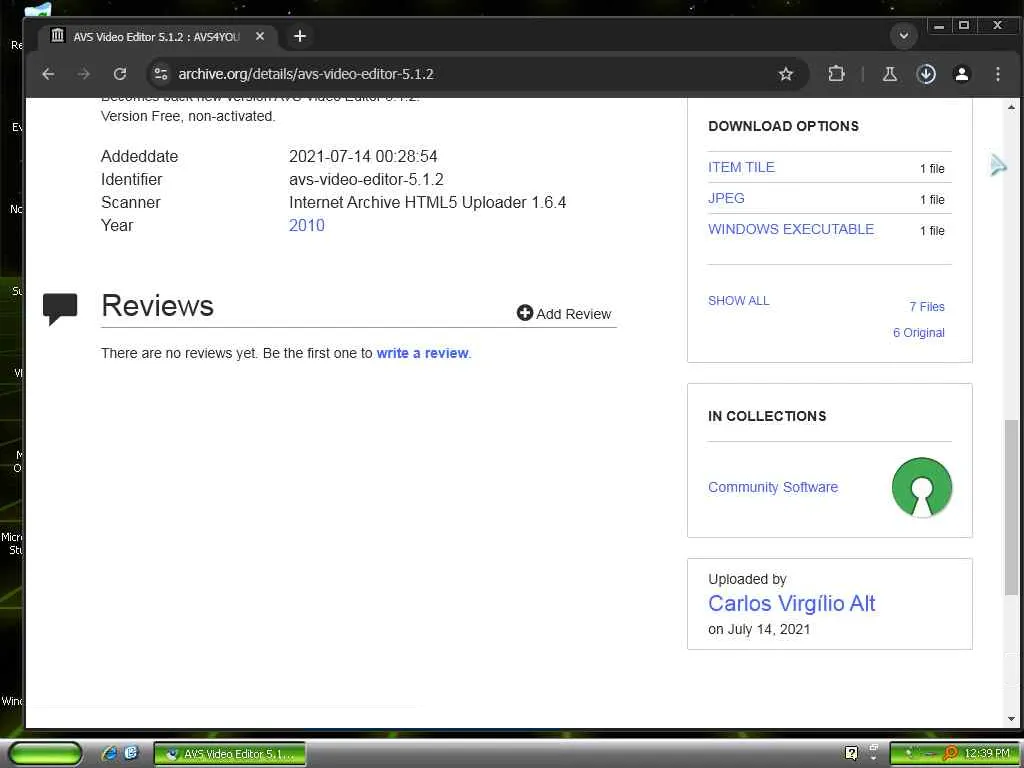Image resolution: width=1024 pixels, height=768 pixels.
Task: Click the page scrollbar up arrow
Action: pyautogui.click(x=1011, y=107)
